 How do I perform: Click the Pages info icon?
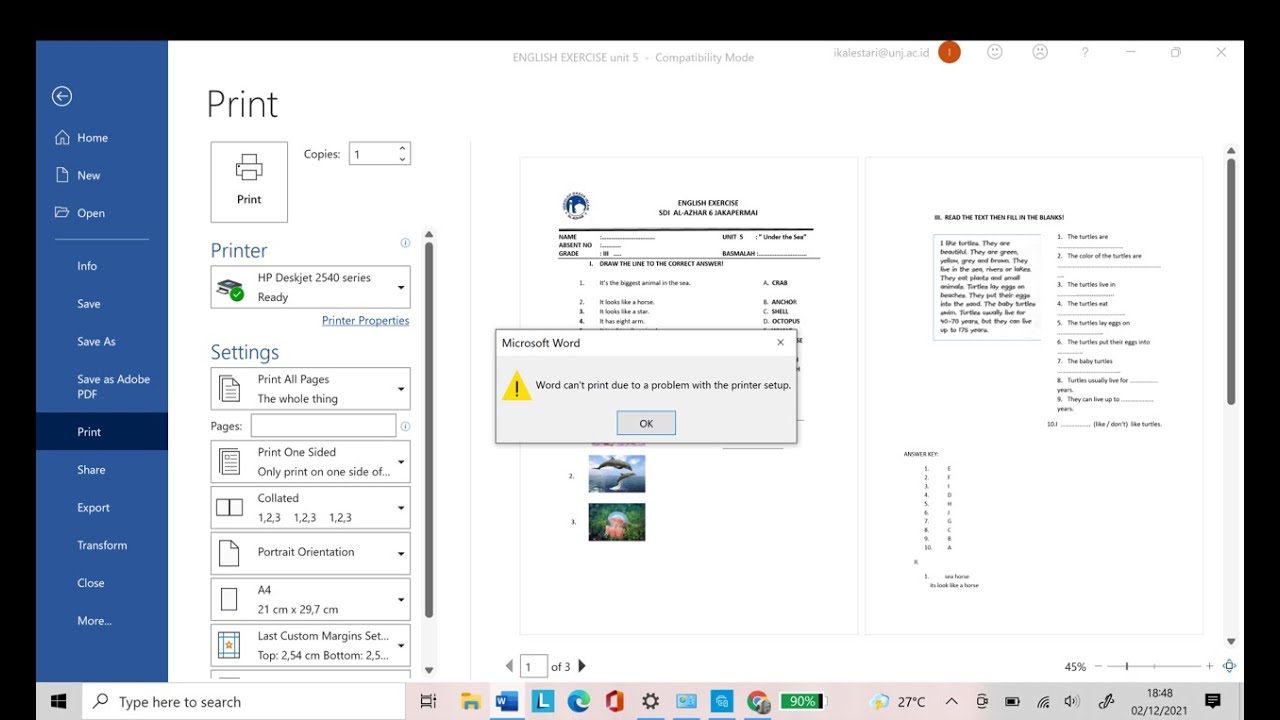pos(405,426)
